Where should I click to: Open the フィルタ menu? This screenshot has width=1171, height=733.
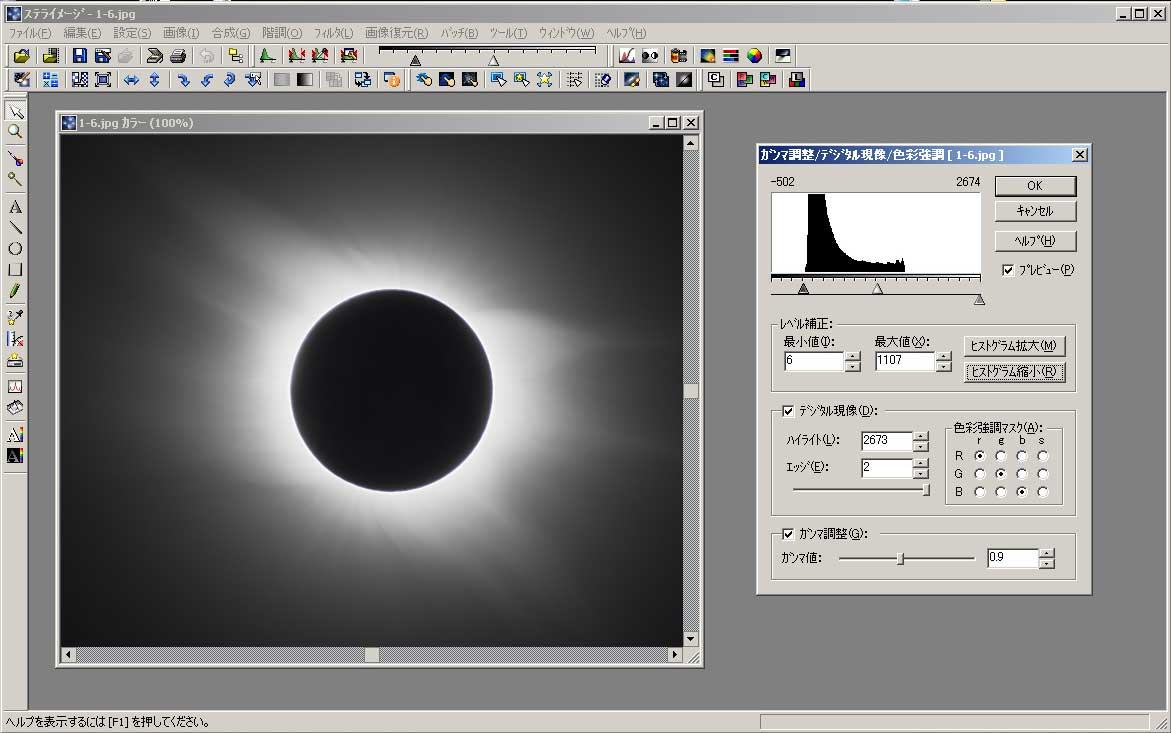[333, 33]
